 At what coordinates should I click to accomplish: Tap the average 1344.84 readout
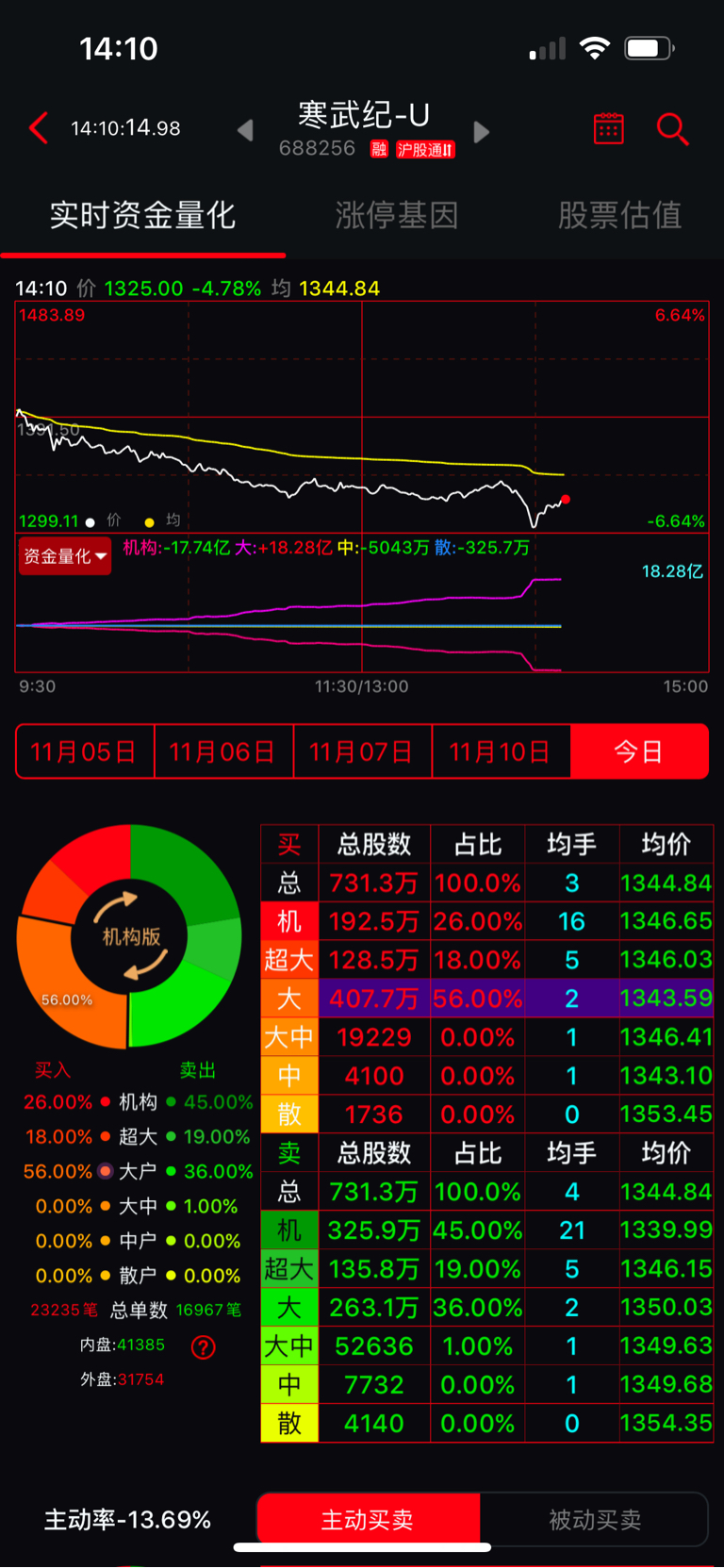pyautogui.click(x=339, y=289)
